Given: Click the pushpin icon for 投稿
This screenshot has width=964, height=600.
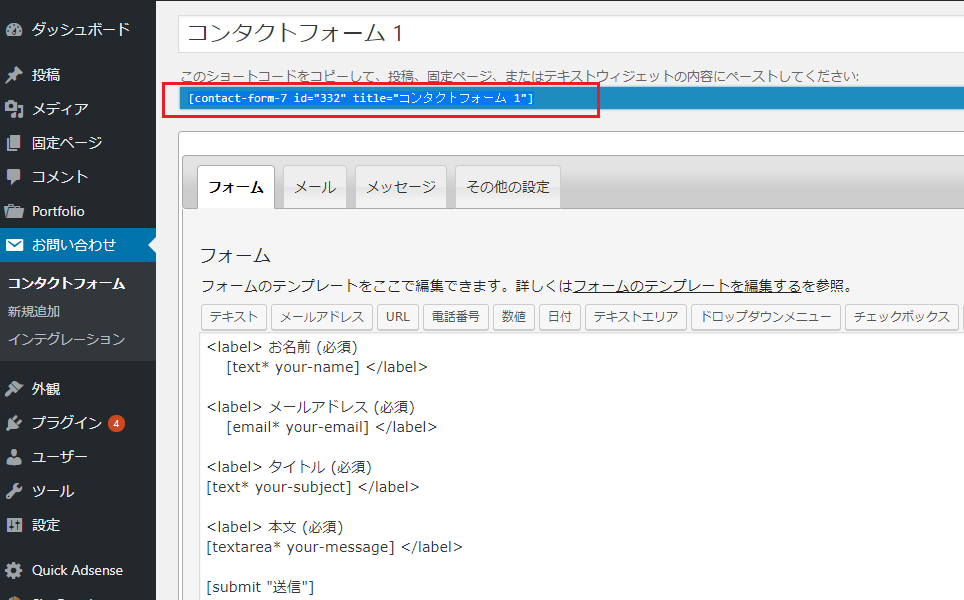Looking at the screenshot, I should pyautogui.click(x=14, y=75).
